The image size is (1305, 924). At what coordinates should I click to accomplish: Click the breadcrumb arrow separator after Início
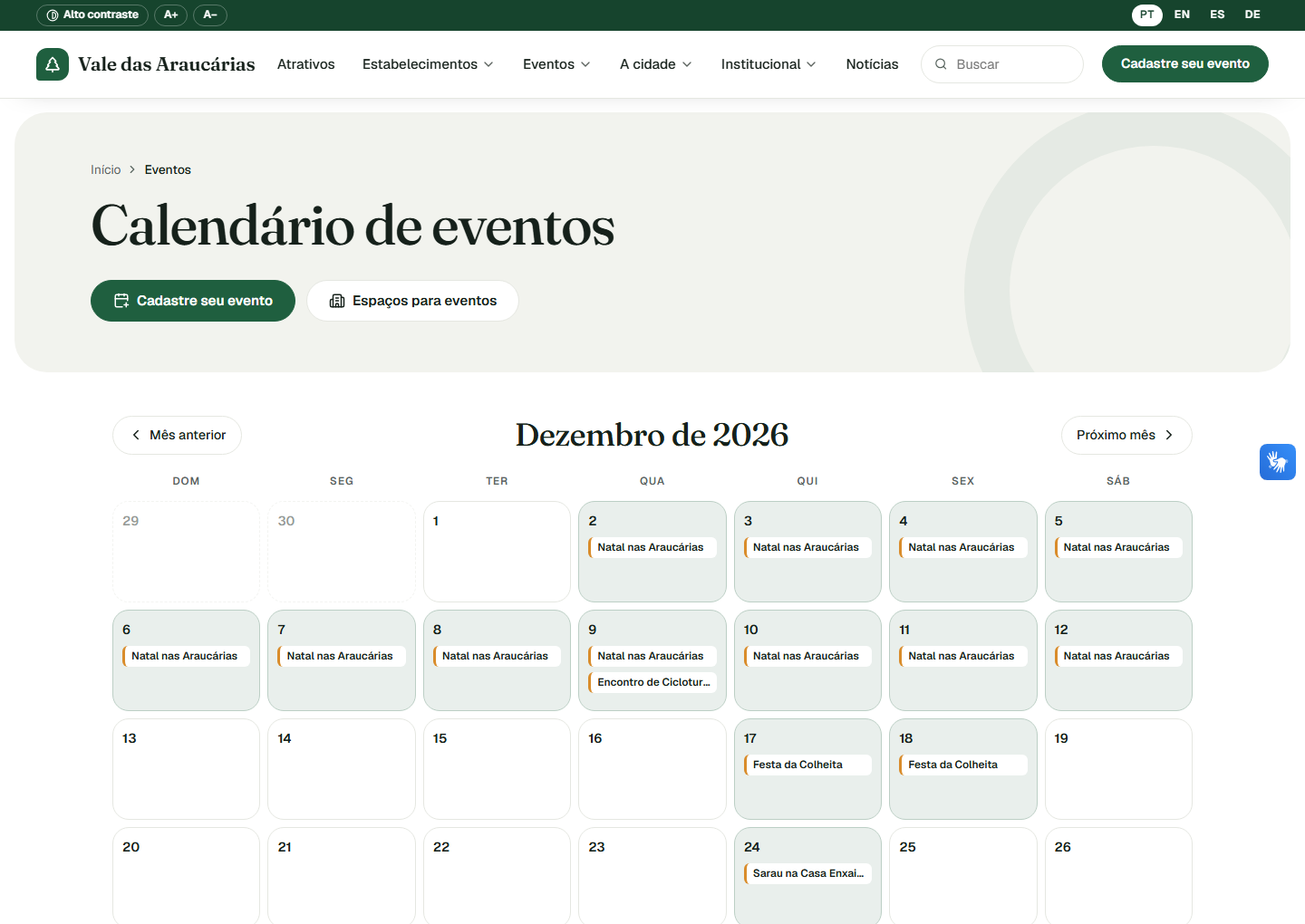coord(132,169)
